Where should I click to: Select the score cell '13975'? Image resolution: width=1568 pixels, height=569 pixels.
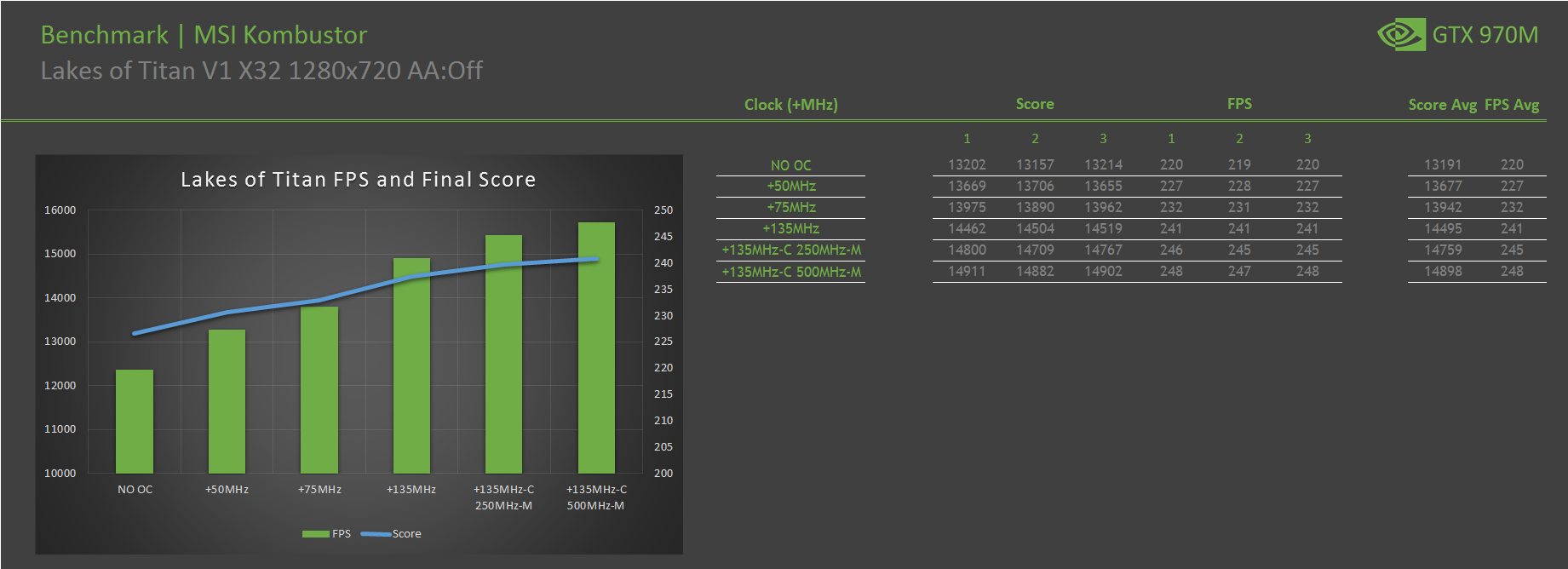tap(967, 208)
